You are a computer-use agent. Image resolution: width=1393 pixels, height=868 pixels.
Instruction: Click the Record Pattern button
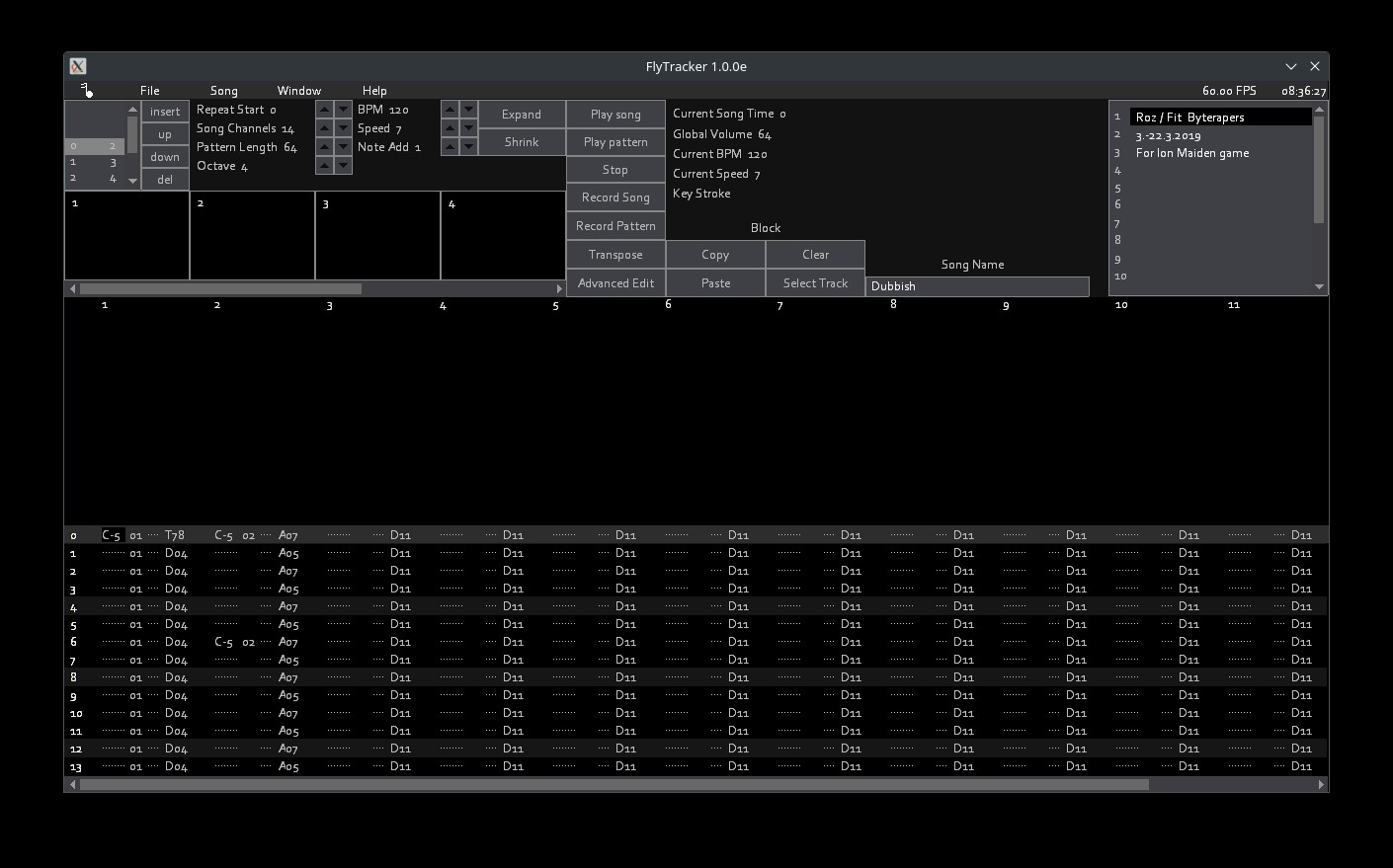tap(615, 226)
